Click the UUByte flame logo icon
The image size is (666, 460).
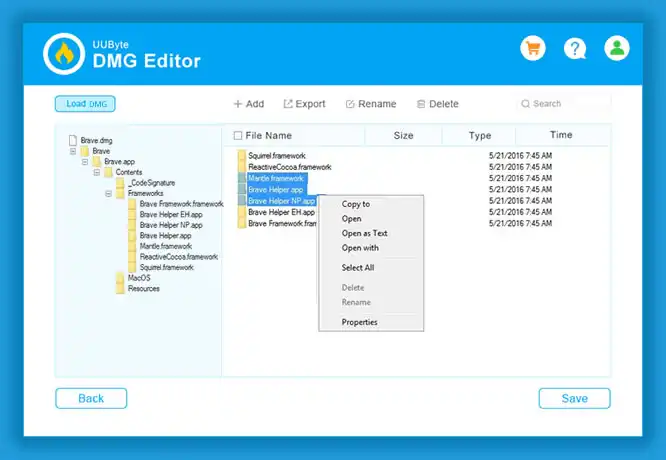[x=64, y=54]
